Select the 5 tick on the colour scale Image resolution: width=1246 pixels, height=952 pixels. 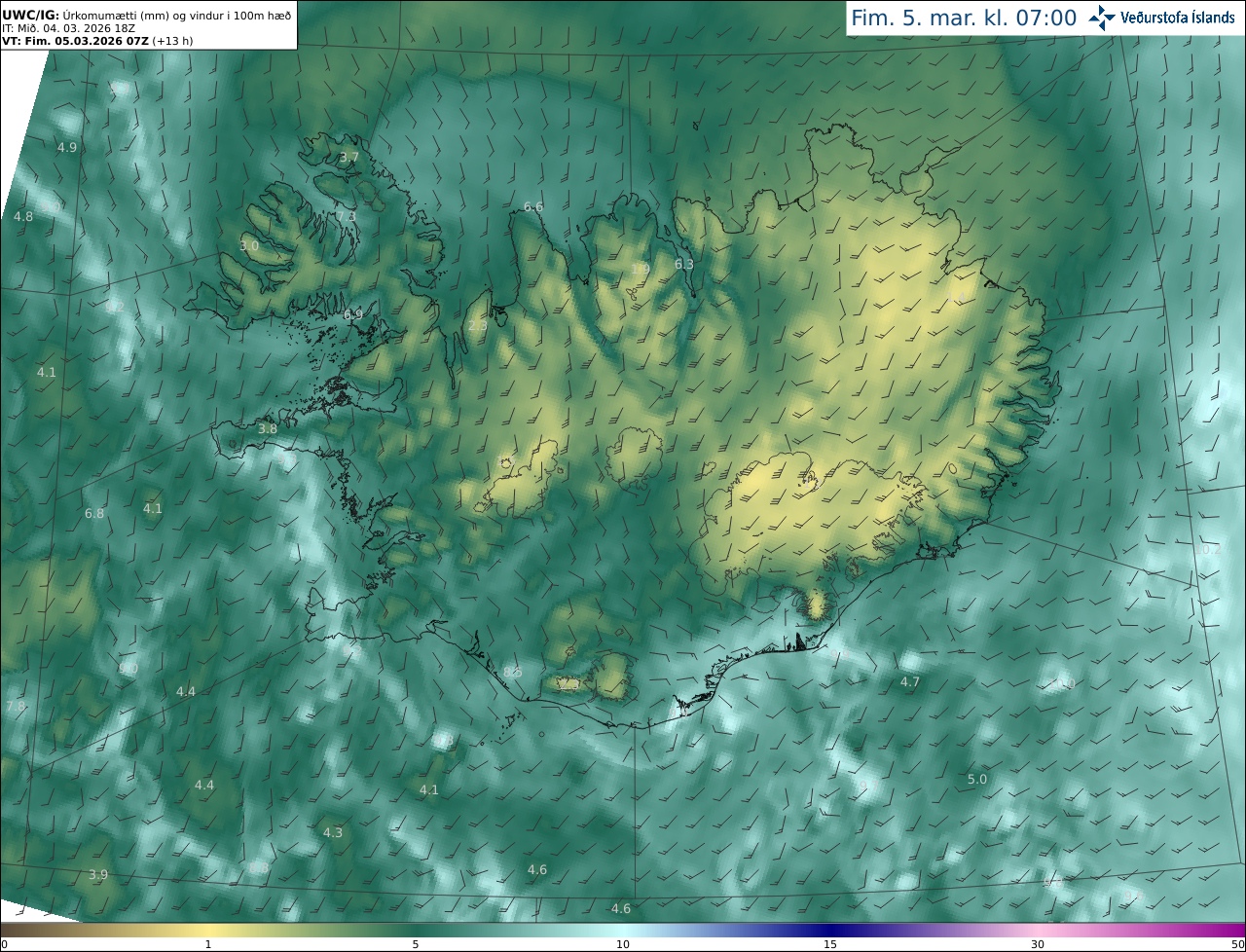416,944
